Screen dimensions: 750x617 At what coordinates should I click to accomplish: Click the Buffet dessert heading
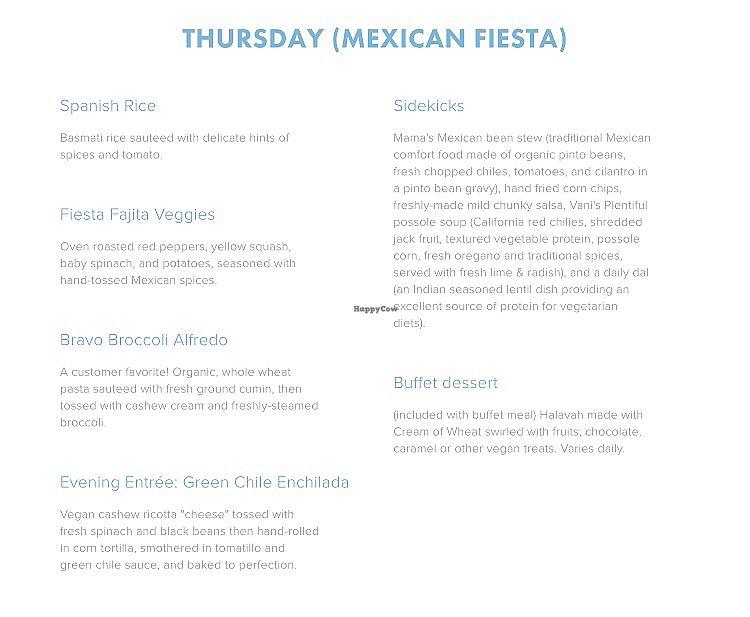[445, 383]
